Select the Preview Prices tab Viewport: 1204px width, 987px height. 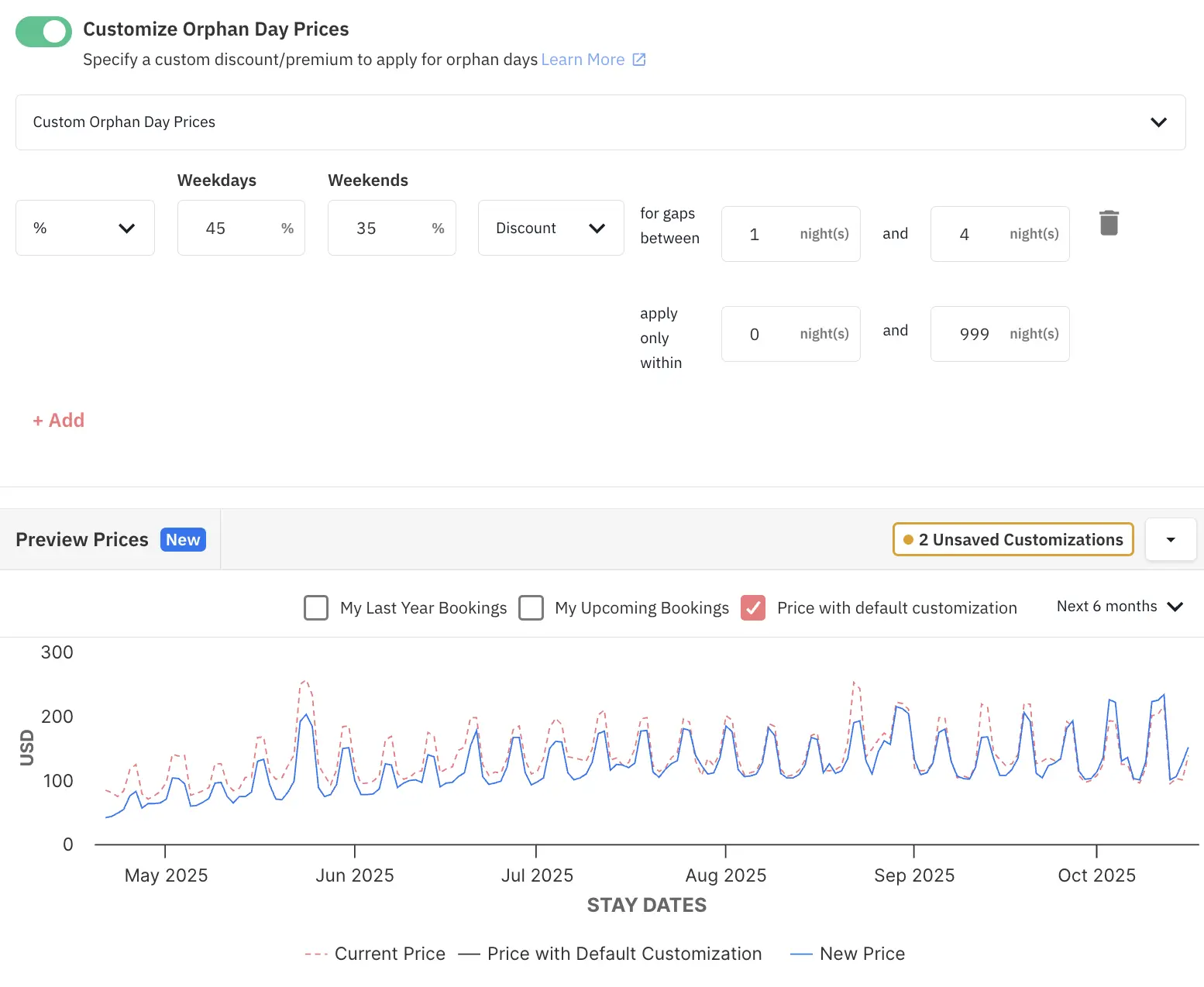click(x=82, y=539)
